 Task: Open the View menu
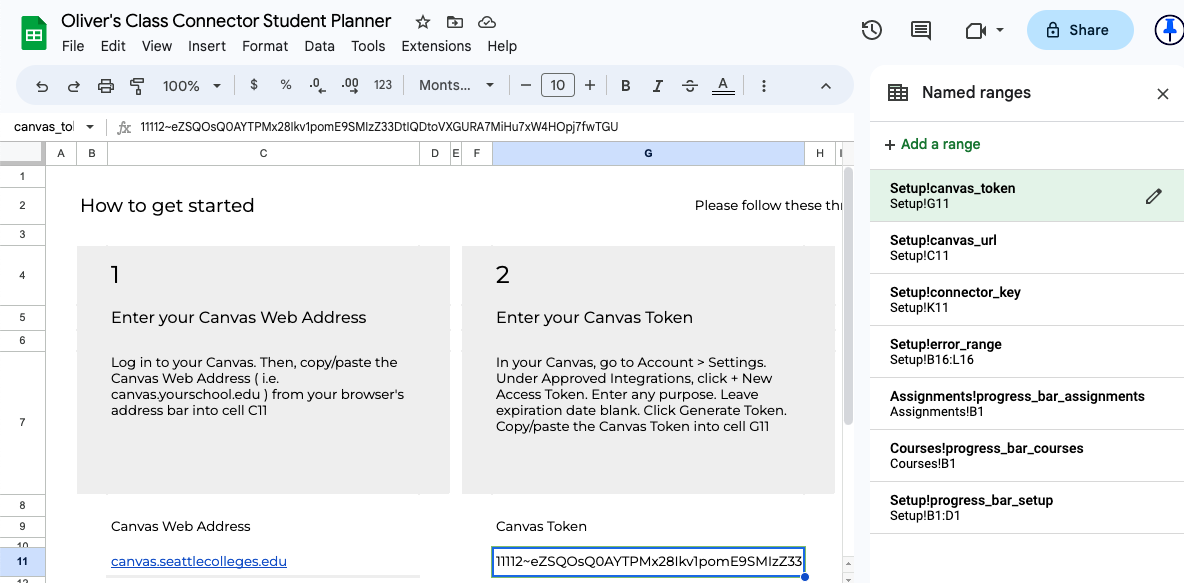pos(157,46)
